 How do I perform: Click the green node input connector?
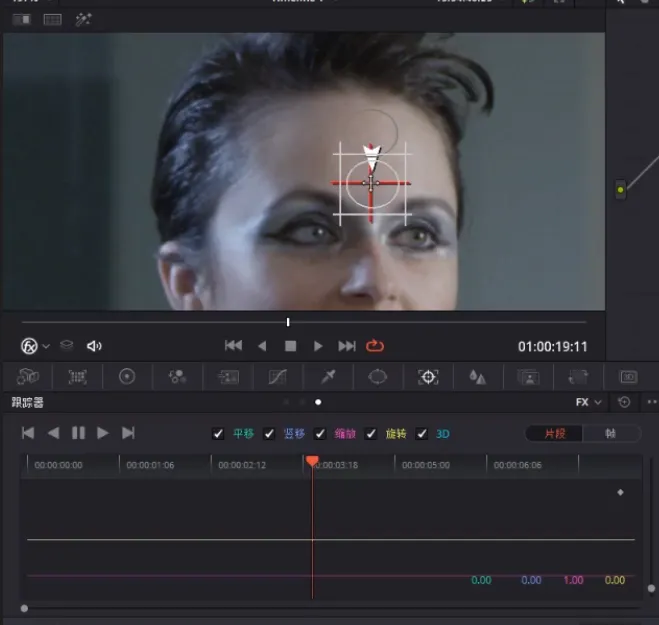[620, 190]
